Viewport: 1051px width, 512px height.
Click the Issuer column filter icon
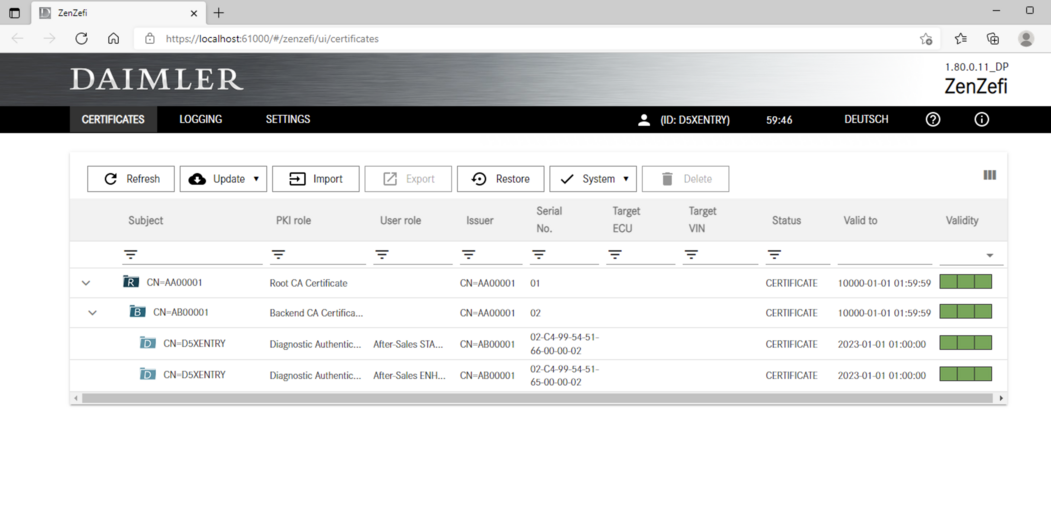(469, 255)
